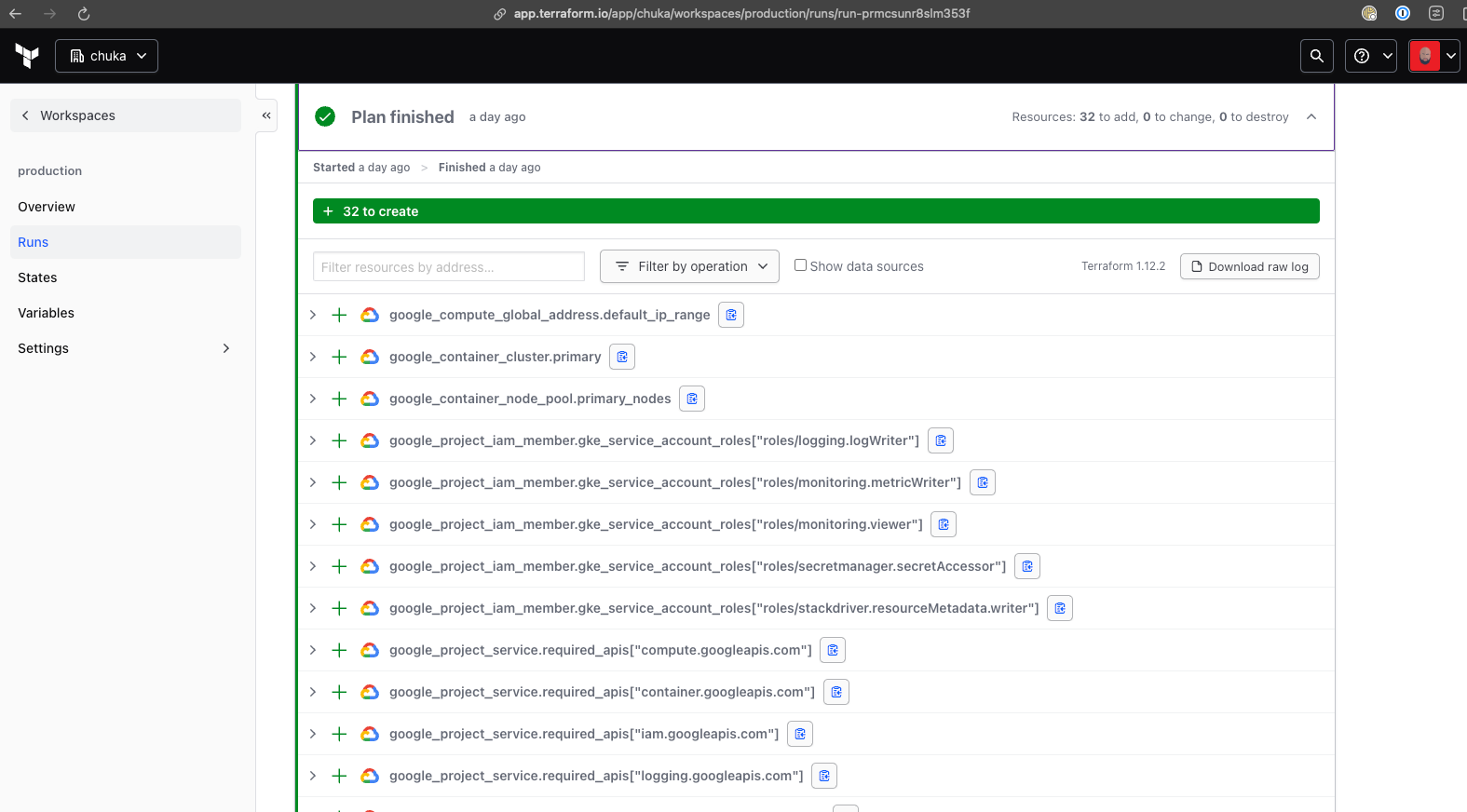Click Google Cloud icon on default_ip_range row
1467x812 pixels.
pyautogui.click(x=370, y=315)
